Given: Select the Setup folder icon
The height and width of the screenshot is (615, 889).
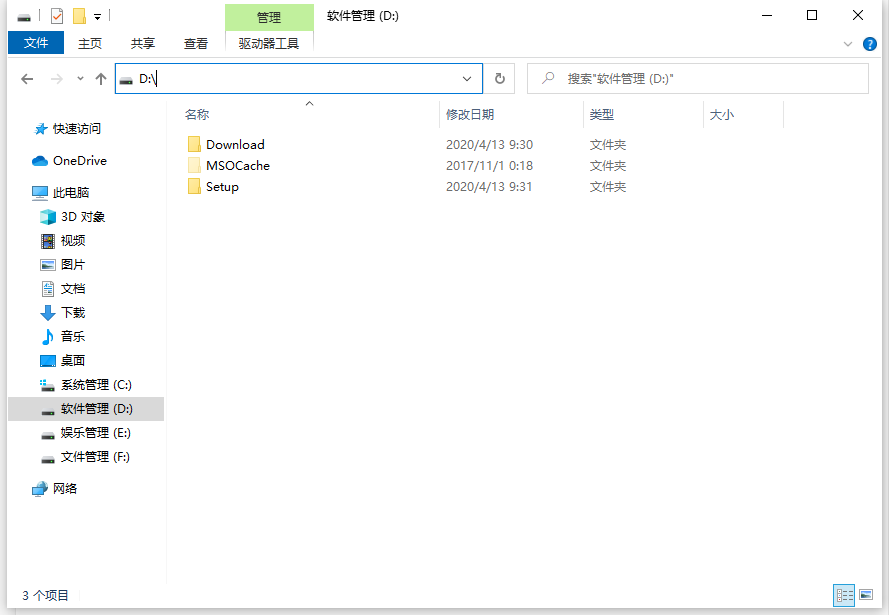Looking at the screenshot, I should (194, 186).
